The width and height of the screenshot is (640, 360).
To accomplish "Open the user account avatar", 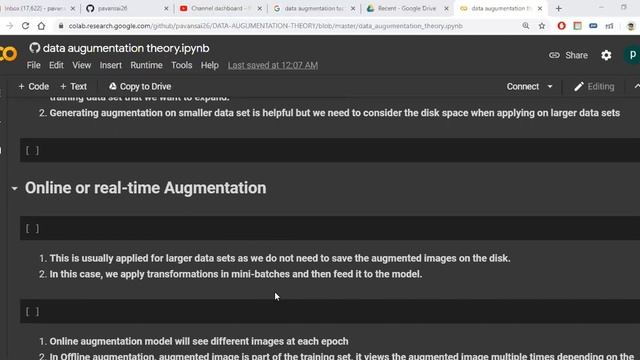I will coord(632,55).
